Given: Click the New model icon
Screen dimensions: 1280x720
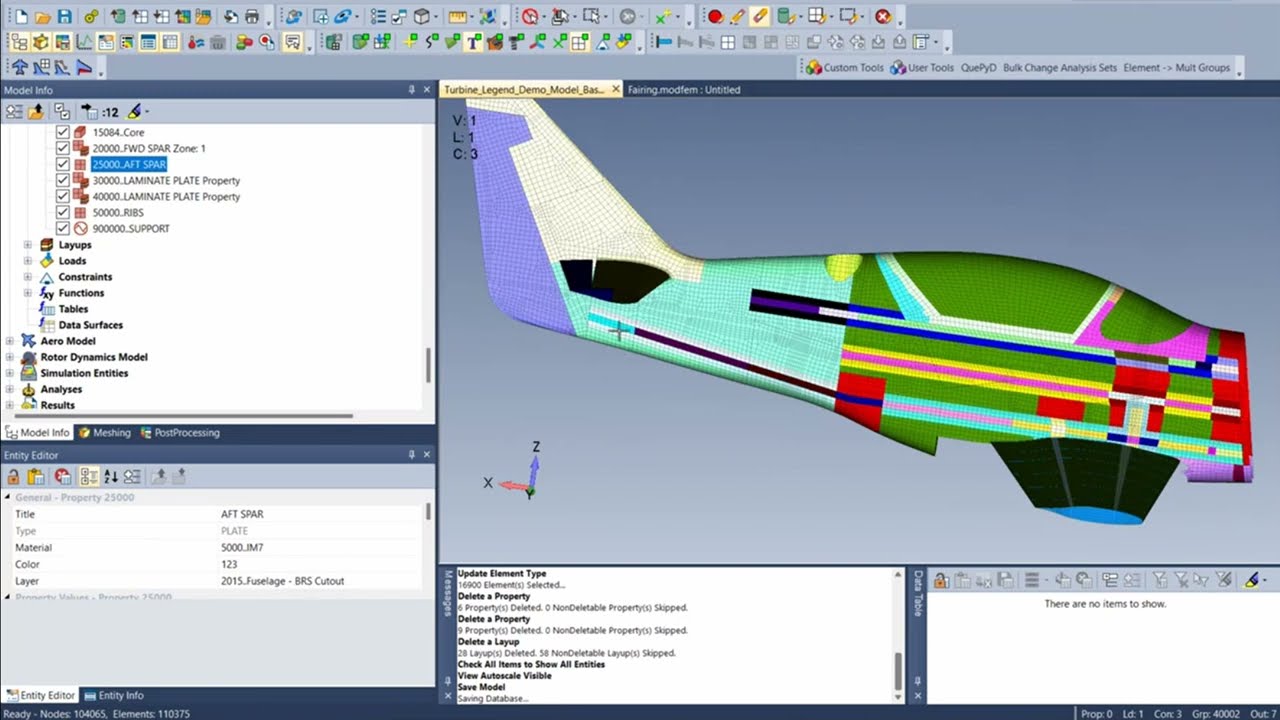Looking at the screenshot, I should point(21,17).
